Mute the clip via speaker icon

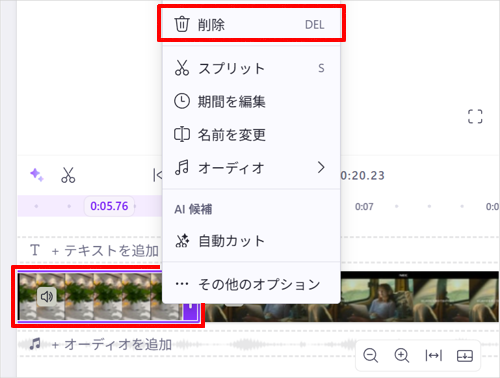[47, 296]
